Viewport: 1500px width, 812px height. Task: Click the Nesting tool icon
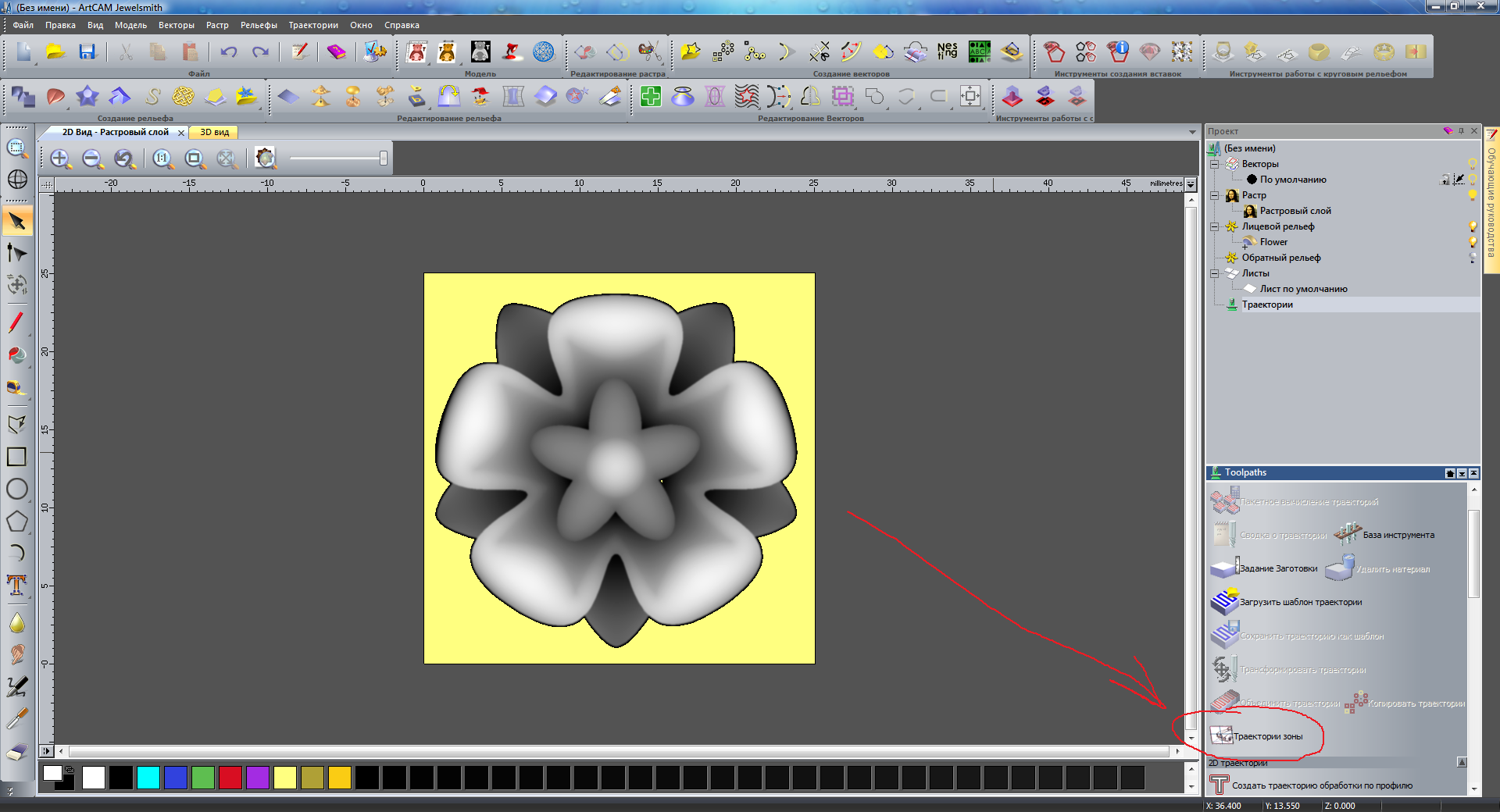point(947,52)
